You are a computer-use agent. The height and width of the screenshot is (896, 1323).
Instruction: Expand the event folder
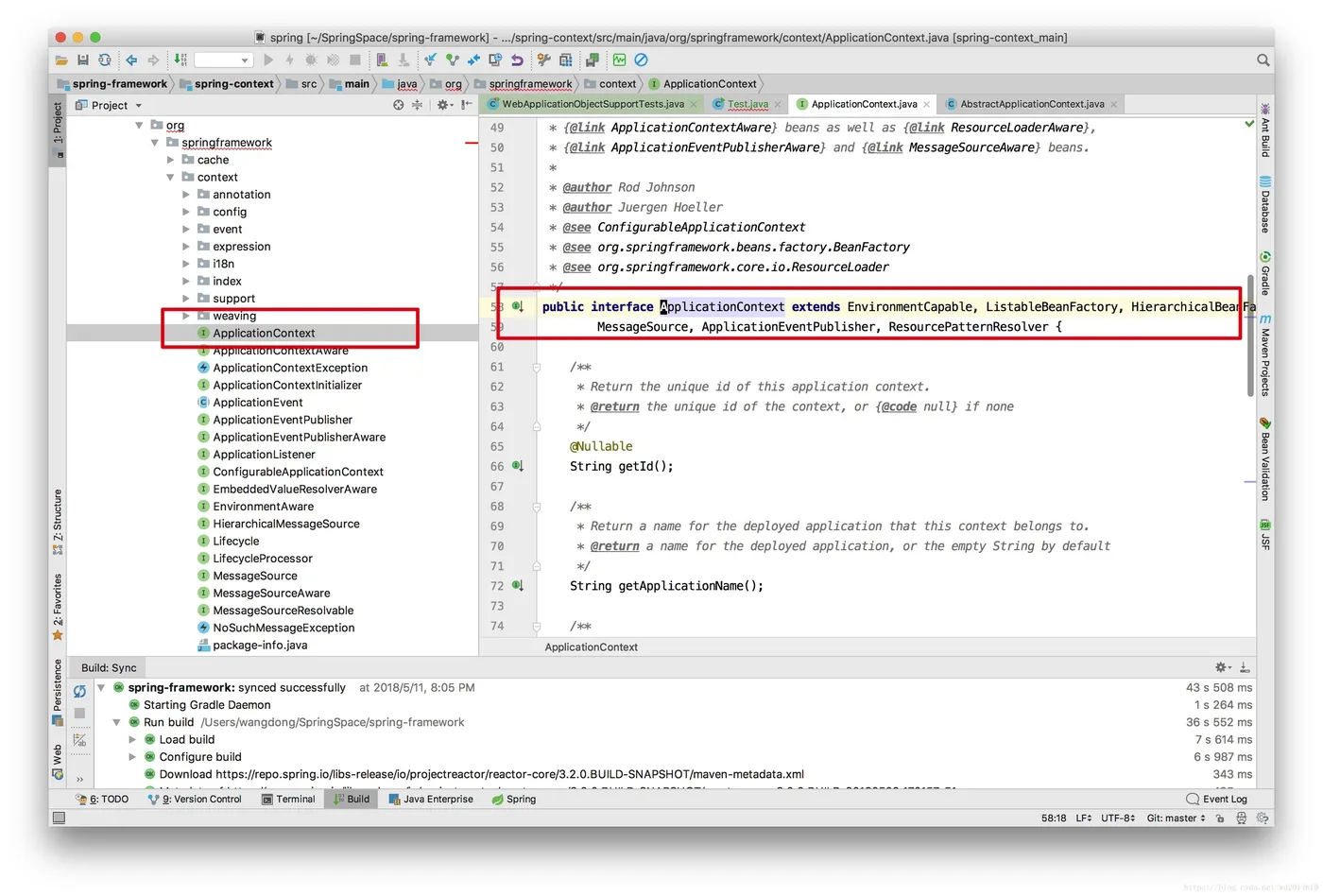click(x=186, y=230)
